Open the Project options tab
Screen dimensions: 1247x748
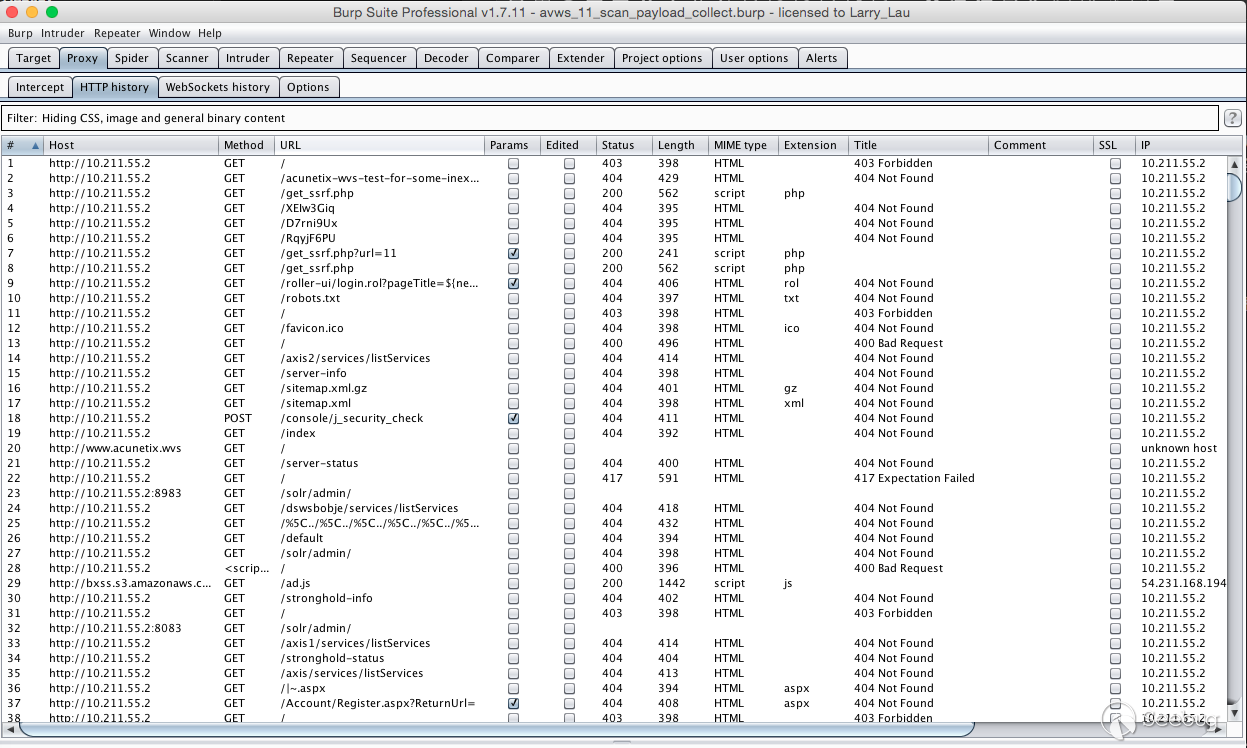click(x=661, y=58)
